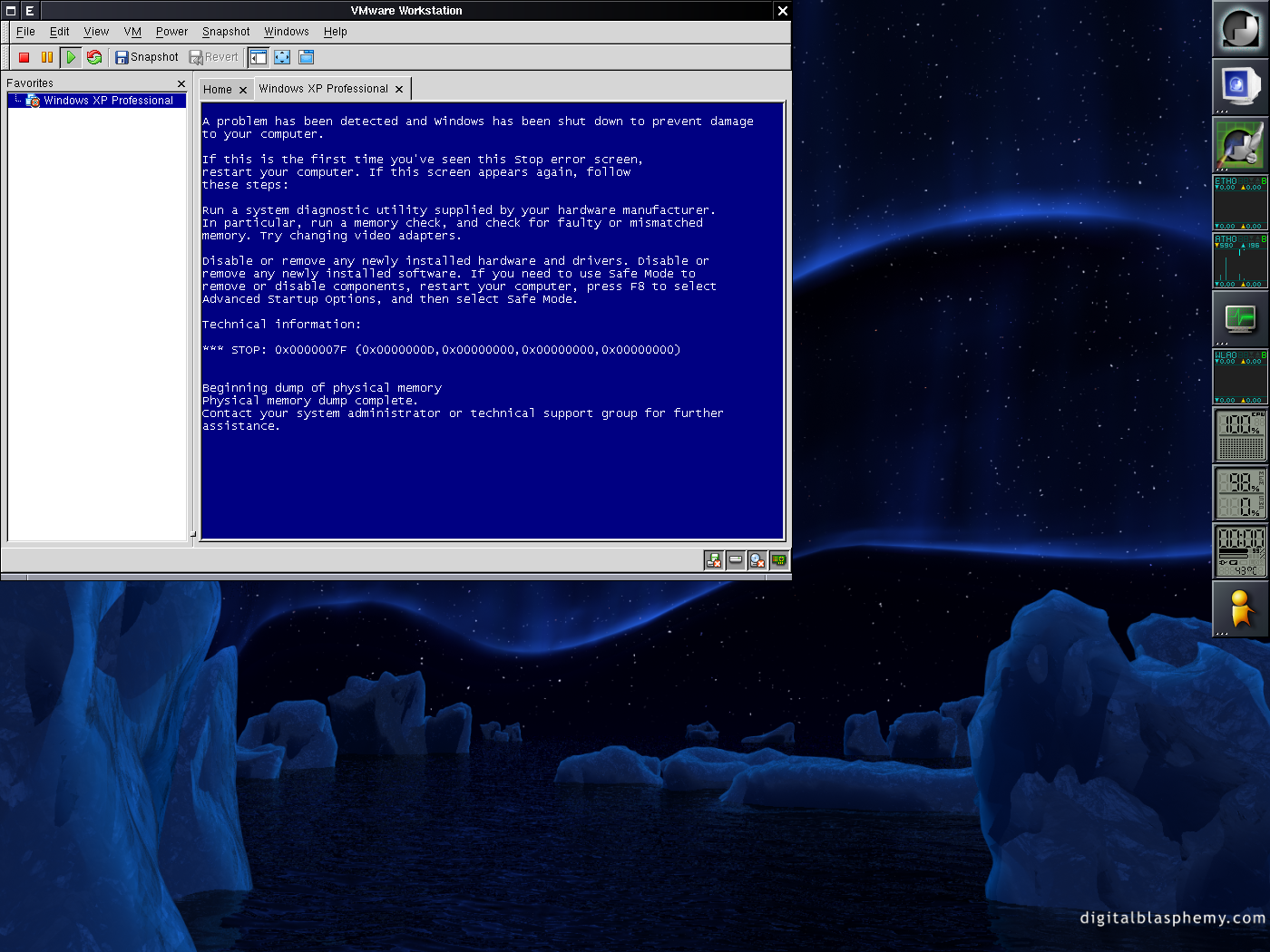Close the VMware Workstation window

coord(783,11)
